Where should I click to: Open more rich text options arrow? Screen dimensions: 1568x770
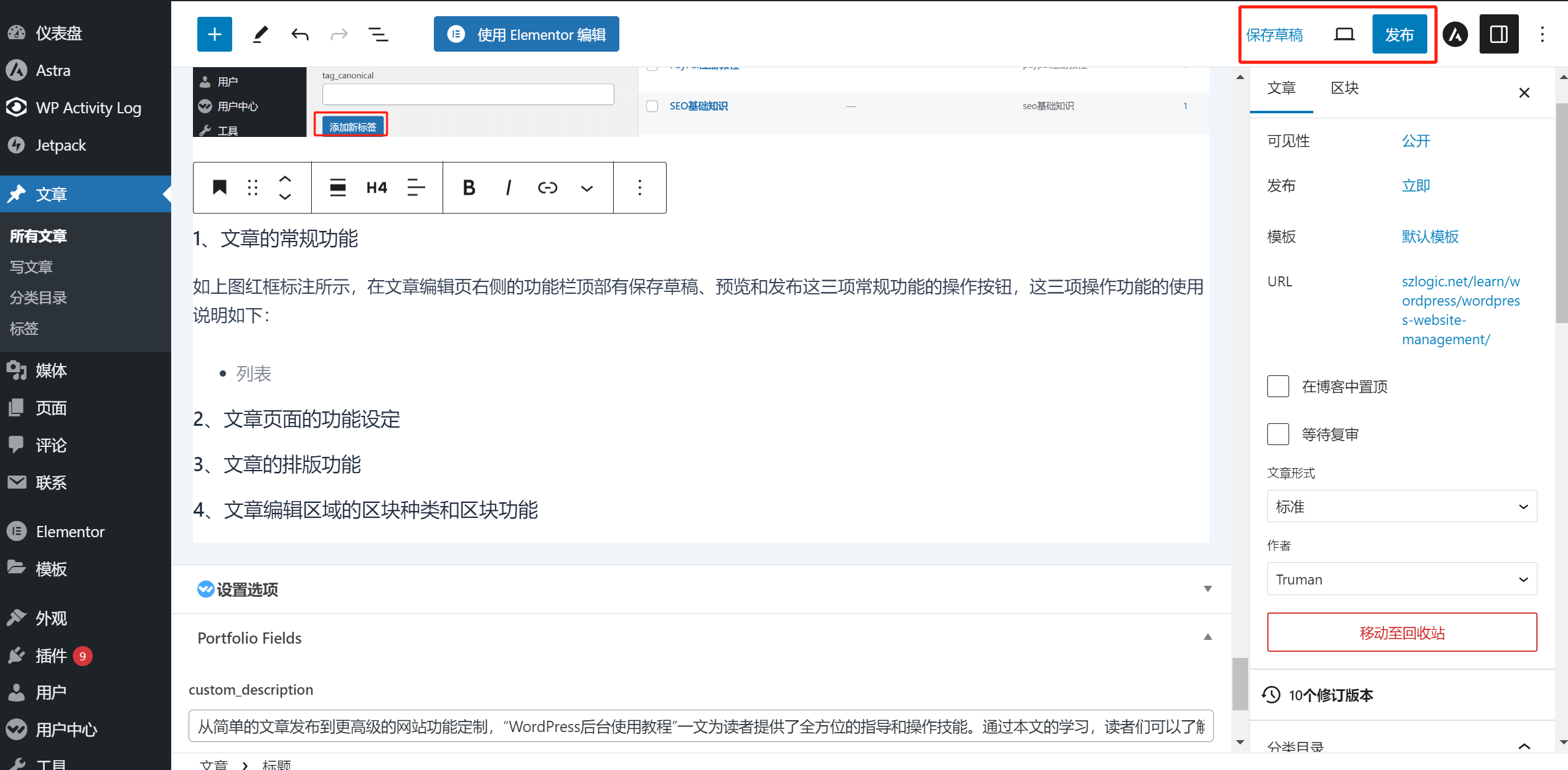(x=587, y=188)
